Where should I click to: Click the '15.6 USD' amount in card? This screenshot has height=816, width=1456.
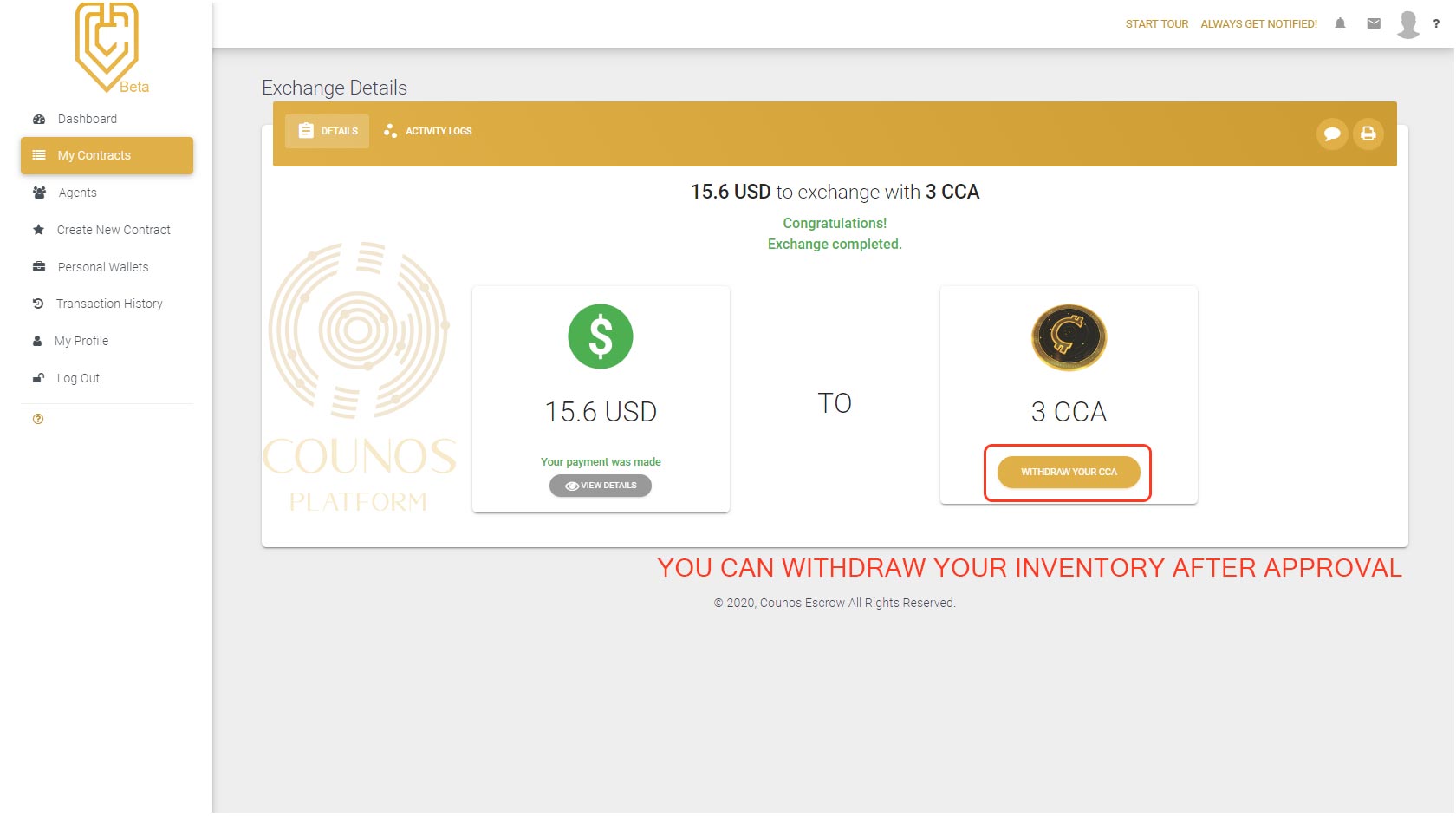click(601, 412)
